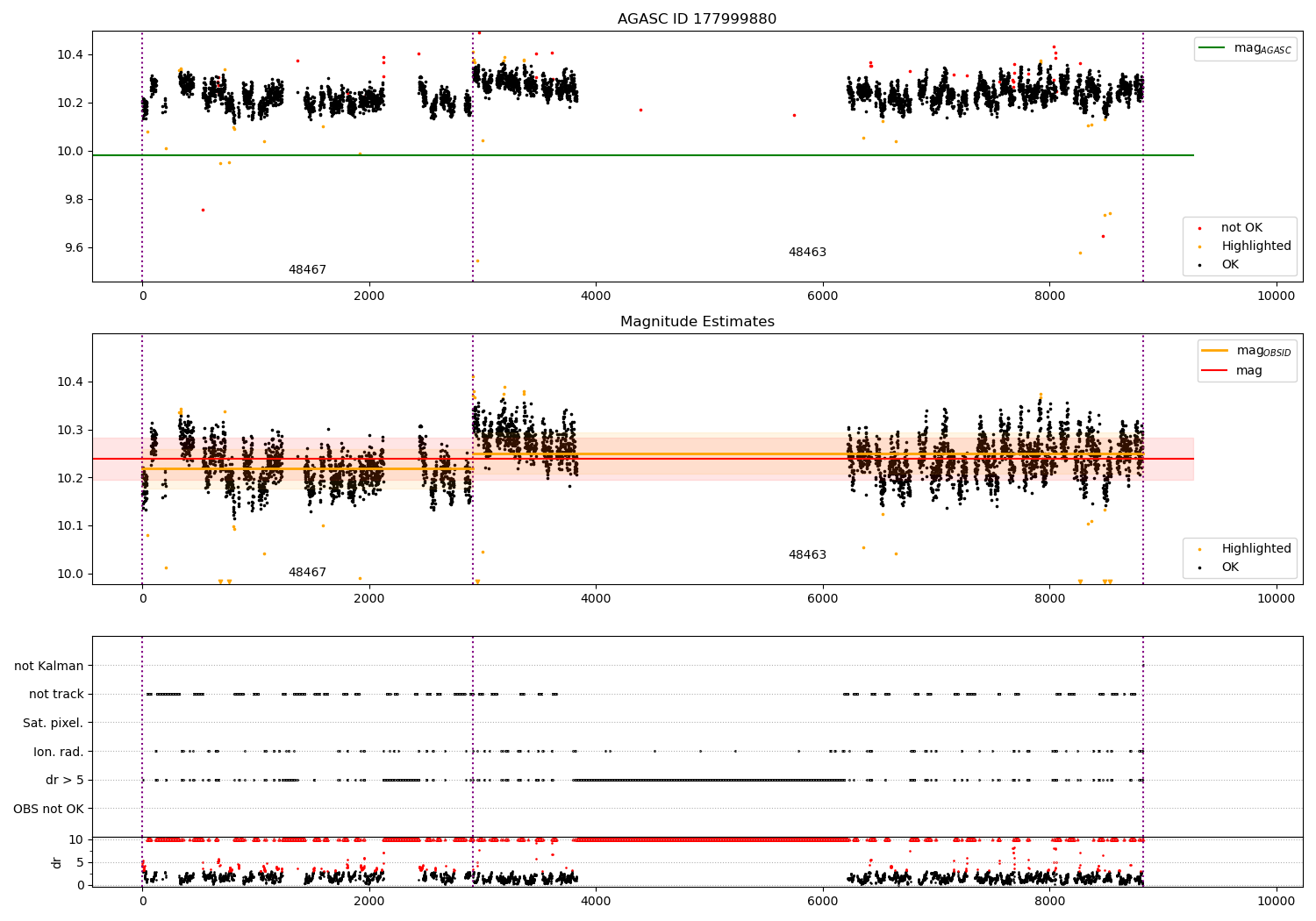Click the 2000 x-axis tick of the top plot
1316x921 pixels.
(369, 296)
